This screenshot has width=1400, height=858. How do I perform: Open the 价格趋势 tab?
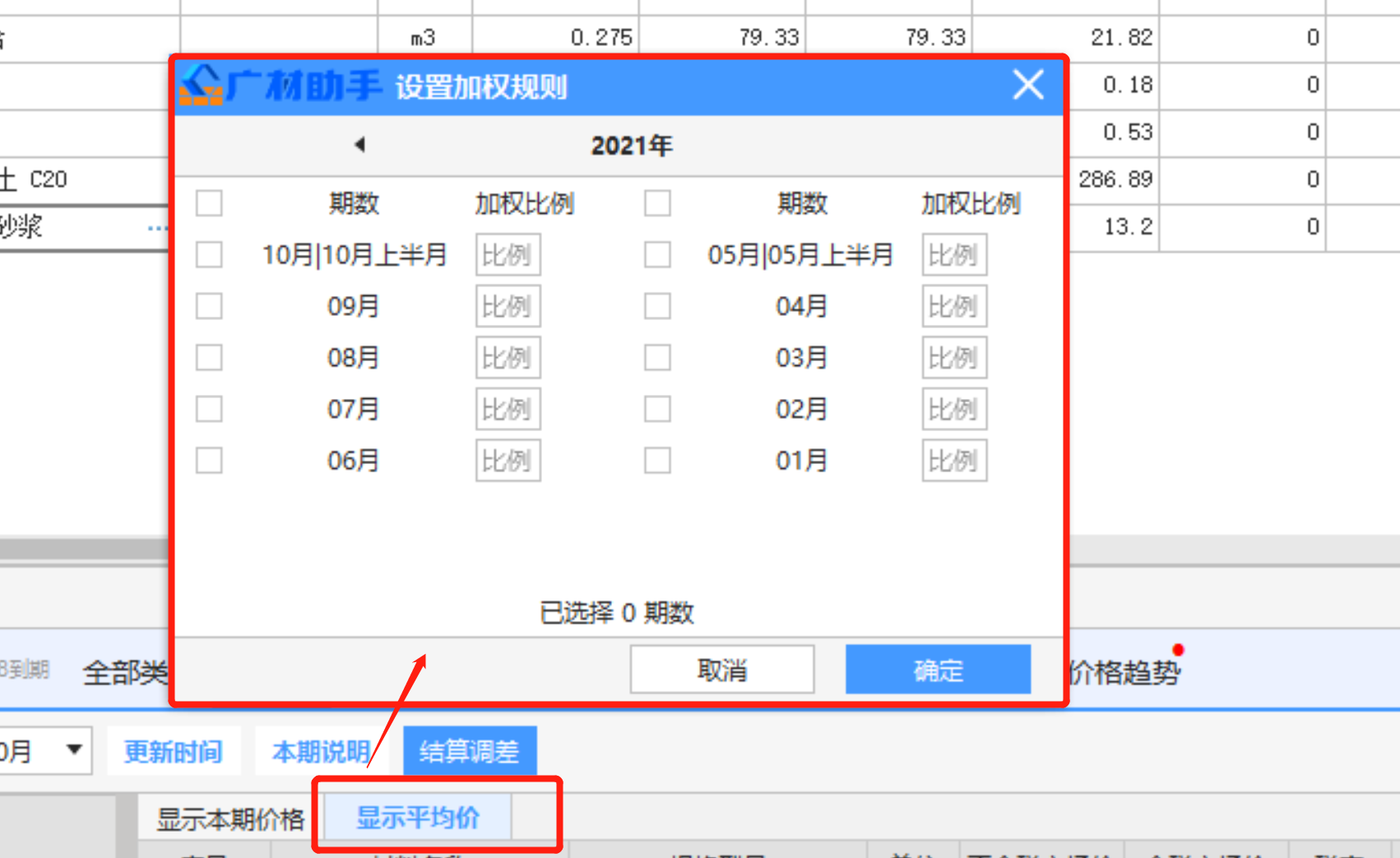click(x=1124, y=673)
